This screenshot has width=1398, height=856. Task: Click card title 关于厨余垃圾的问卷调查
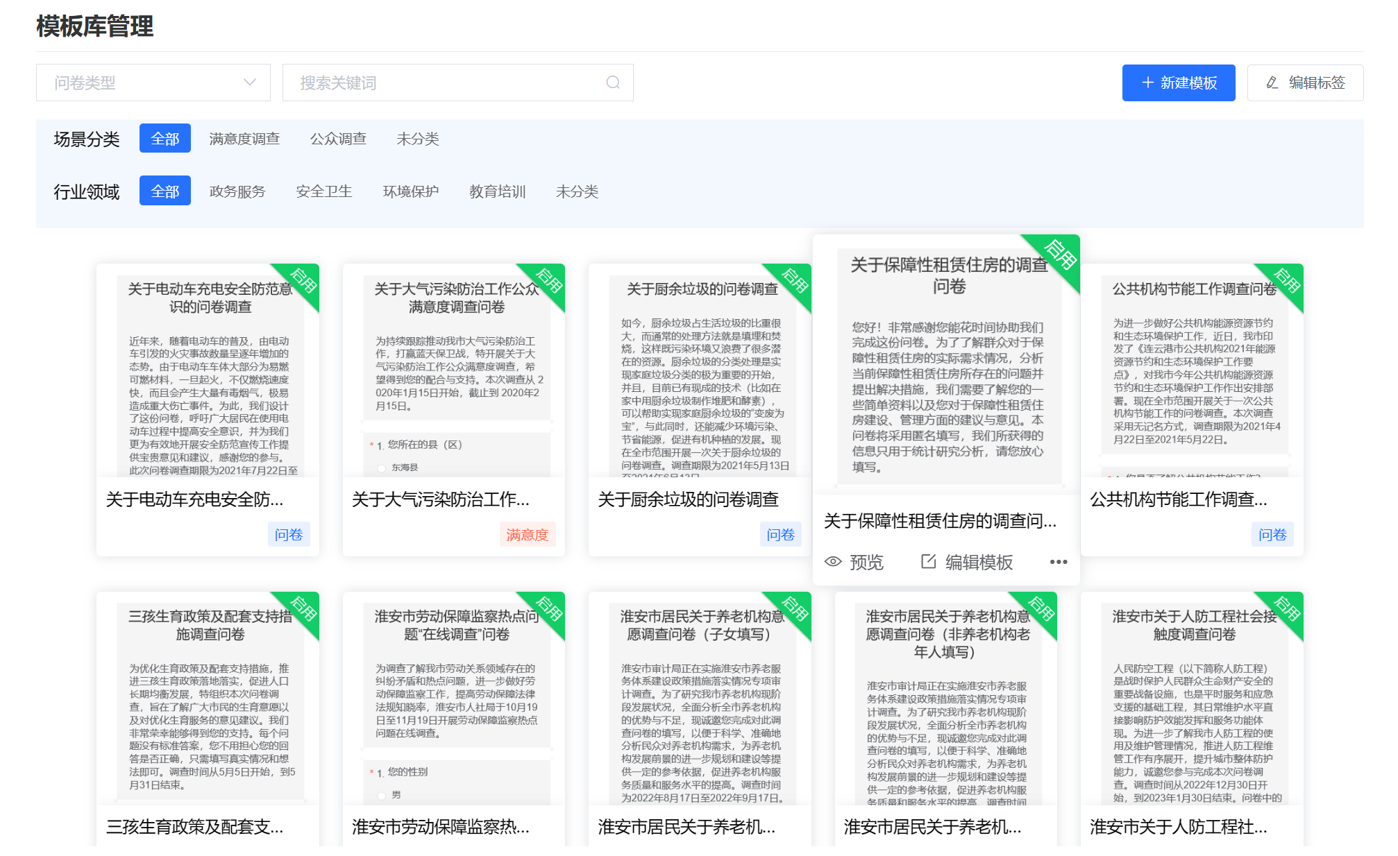click(x=688, y=499)
